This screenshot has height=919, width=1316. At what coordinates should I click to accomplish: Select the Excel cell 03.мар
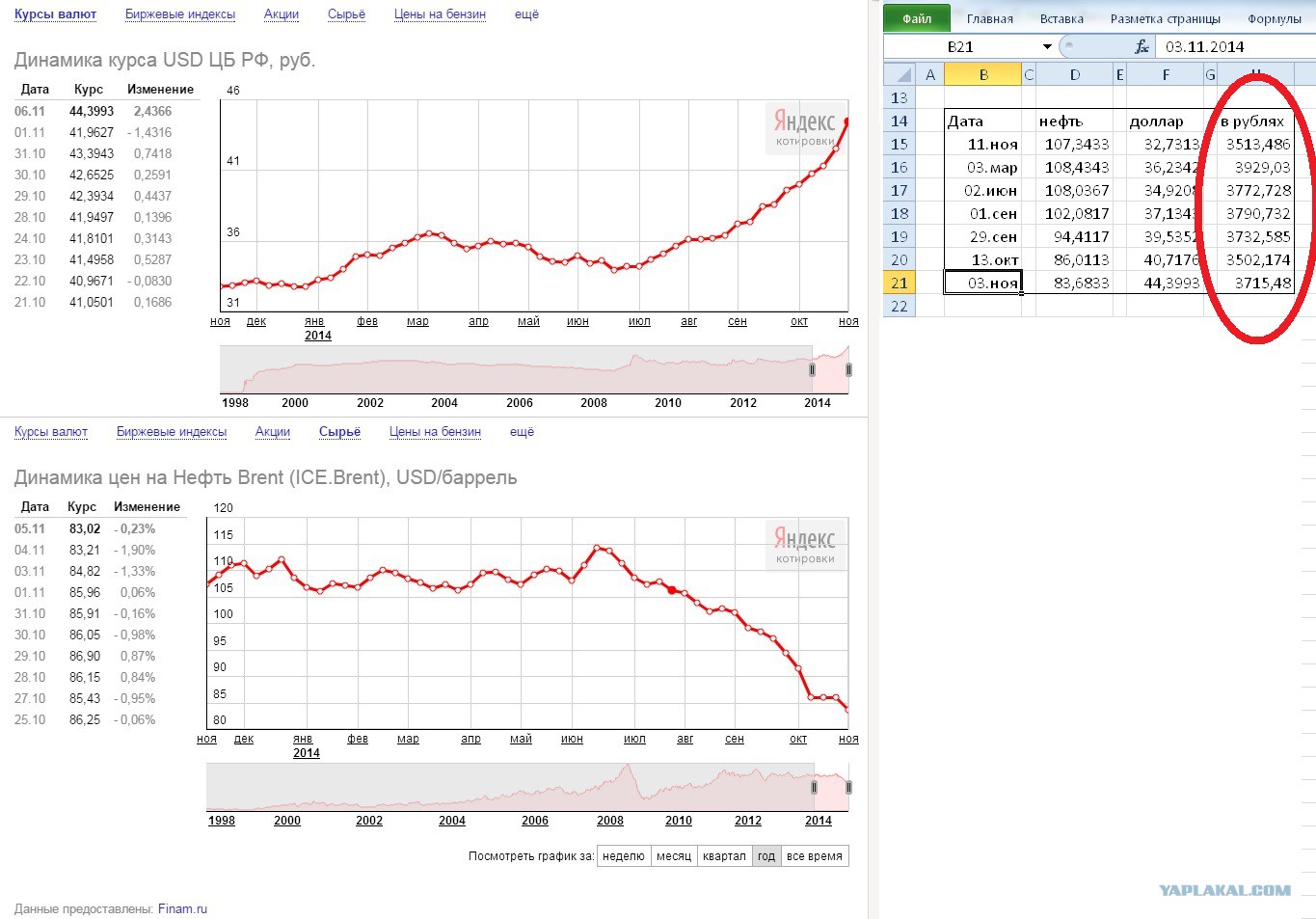982,167
